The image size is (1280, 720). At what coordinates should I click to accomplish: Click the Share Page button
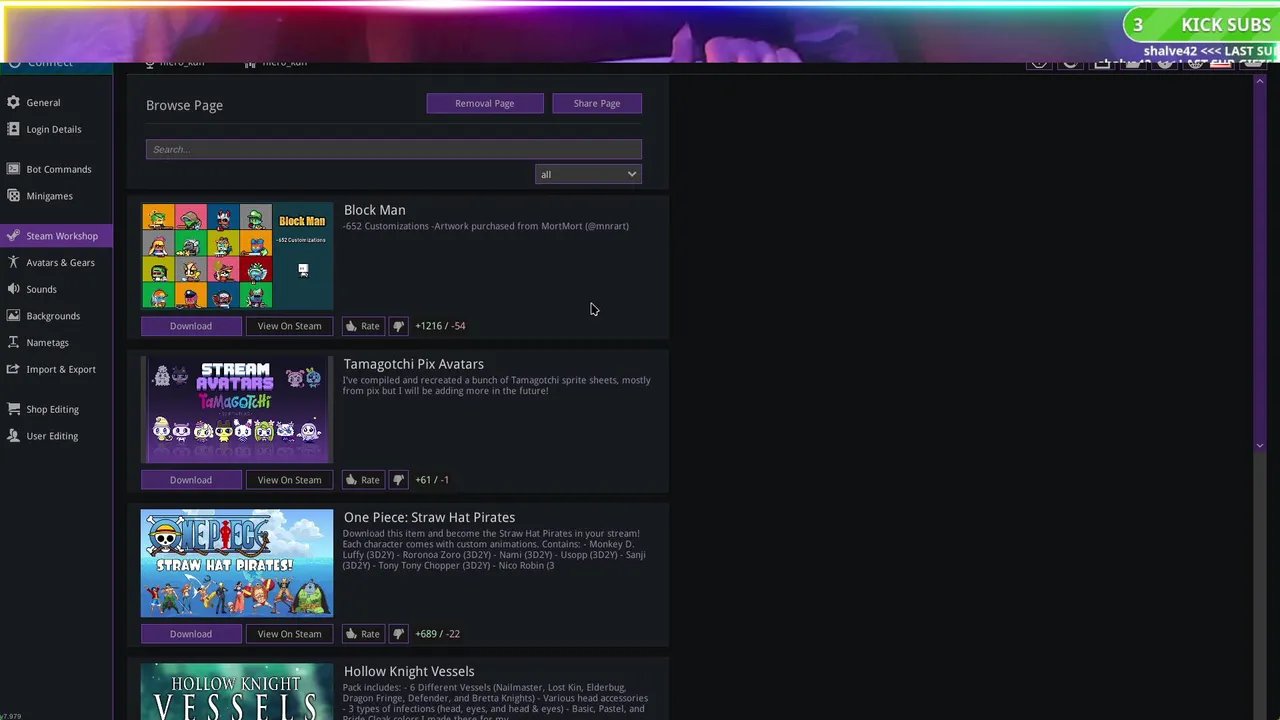(x=597, y=103)
